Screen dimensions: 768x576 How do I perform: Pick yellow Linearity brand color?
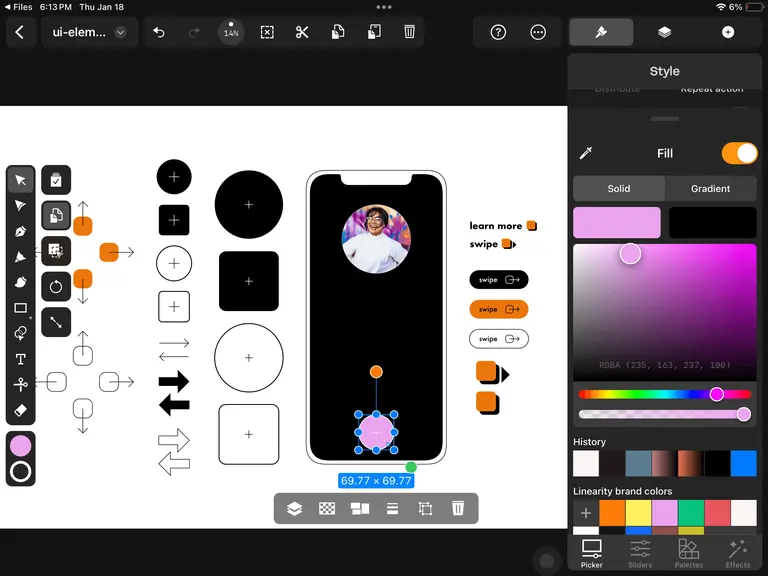click(638, 513)
